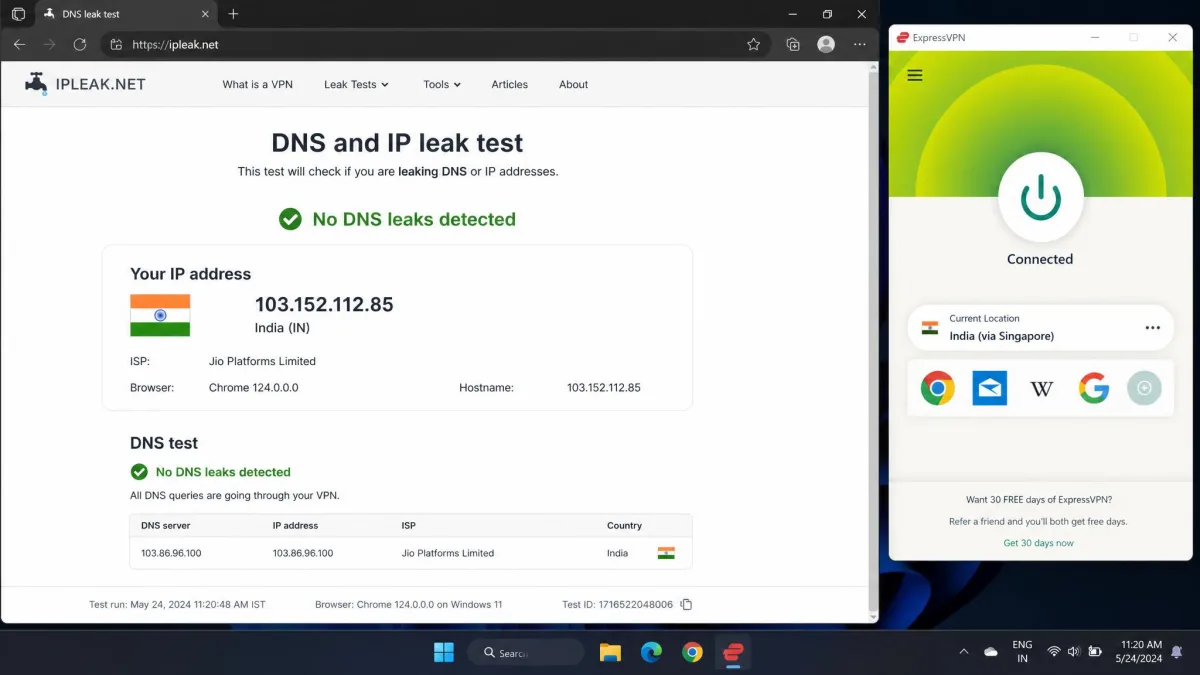Open location options three-dot menu
1200x675 pixels.
(x=1152, y=328)
